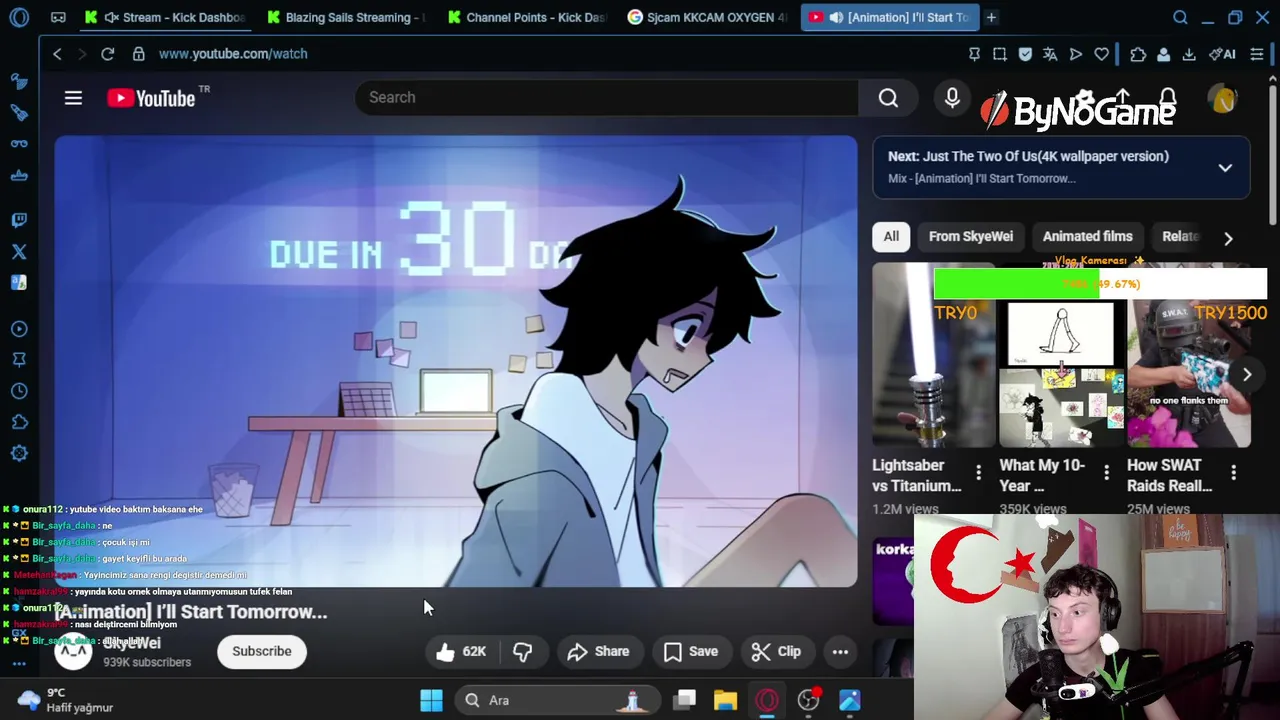This screenshot has height=720, width=1280.
Task: Open the sidebar History clock icon
Action: click(x=19, y=391)
